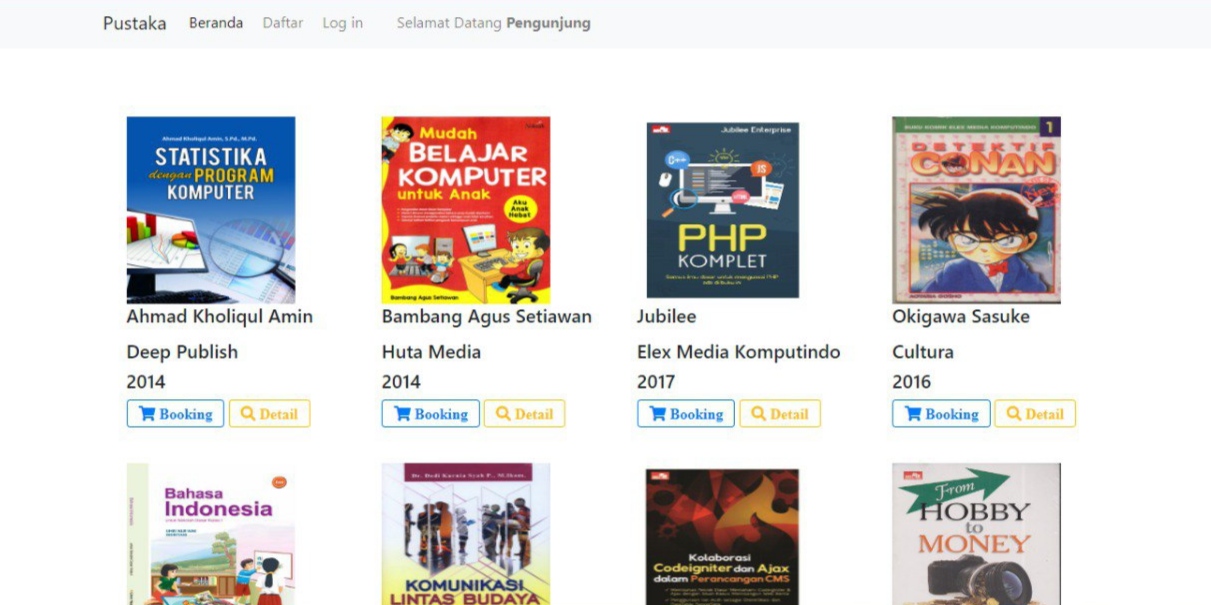Book the Okigawa Sasuke Detektif Conan comic

click(x=941, y=413)
